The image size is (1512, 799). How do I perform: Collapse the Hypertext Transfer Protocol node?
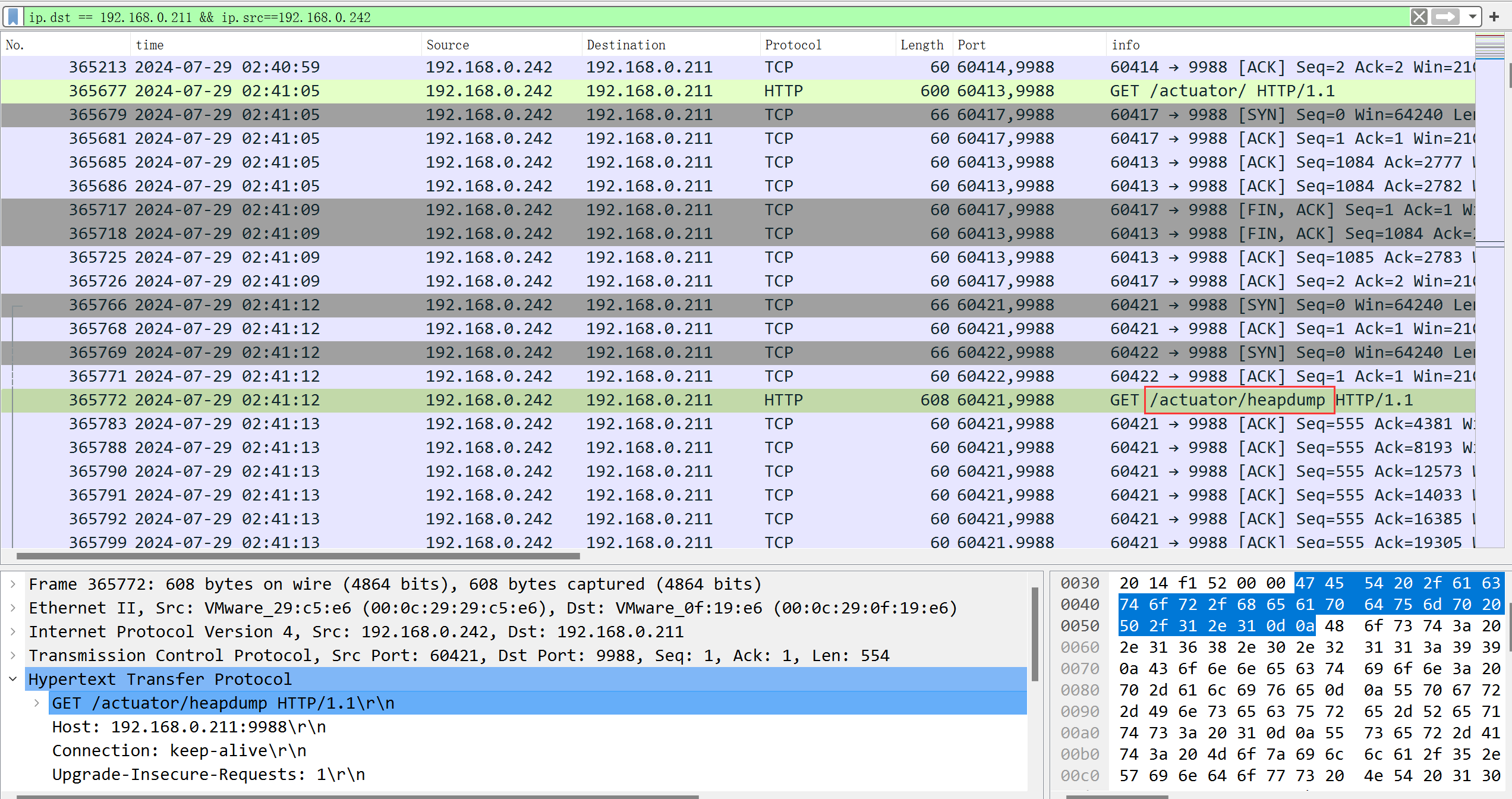13,679
